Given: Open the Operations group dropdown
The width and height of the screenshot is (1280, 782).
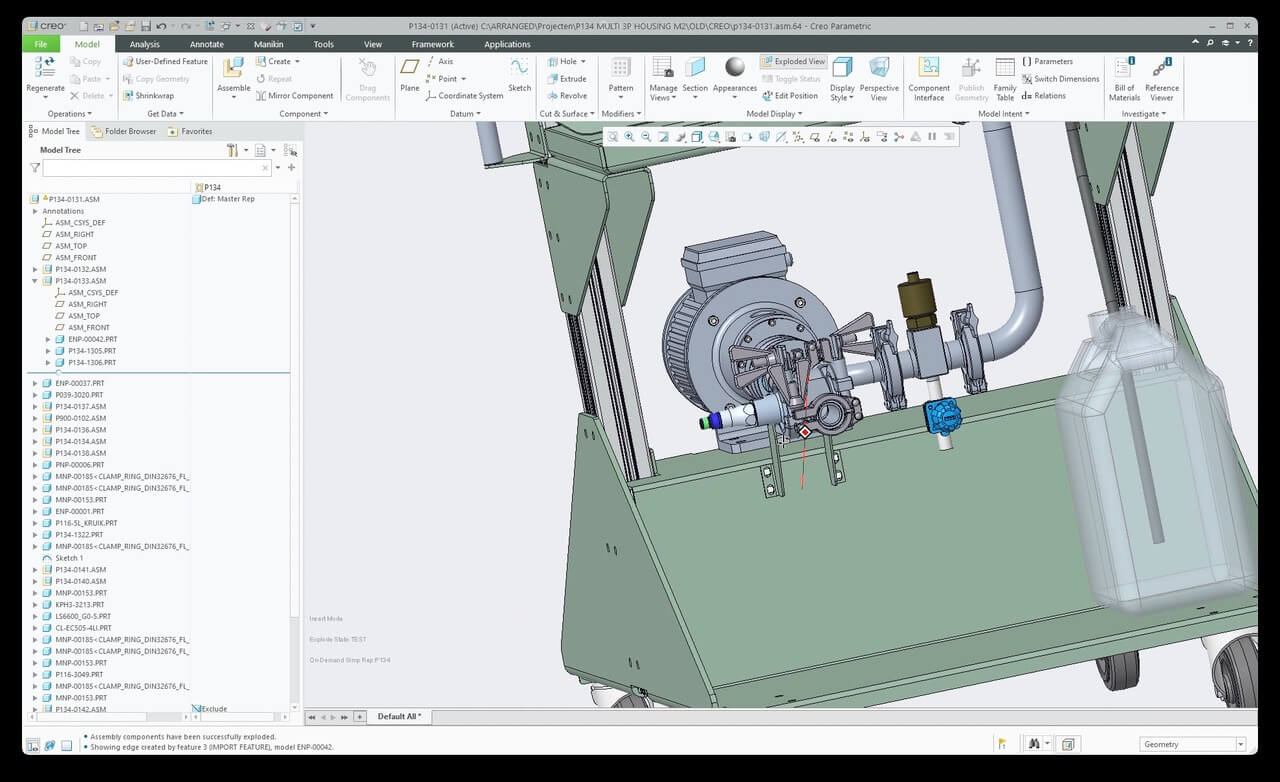Looking at the screenshot, I should [70, 114].
